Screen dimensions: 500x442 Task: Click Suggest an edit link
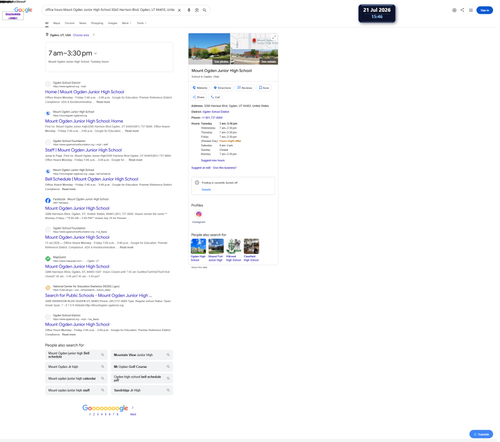click(201, 168)
